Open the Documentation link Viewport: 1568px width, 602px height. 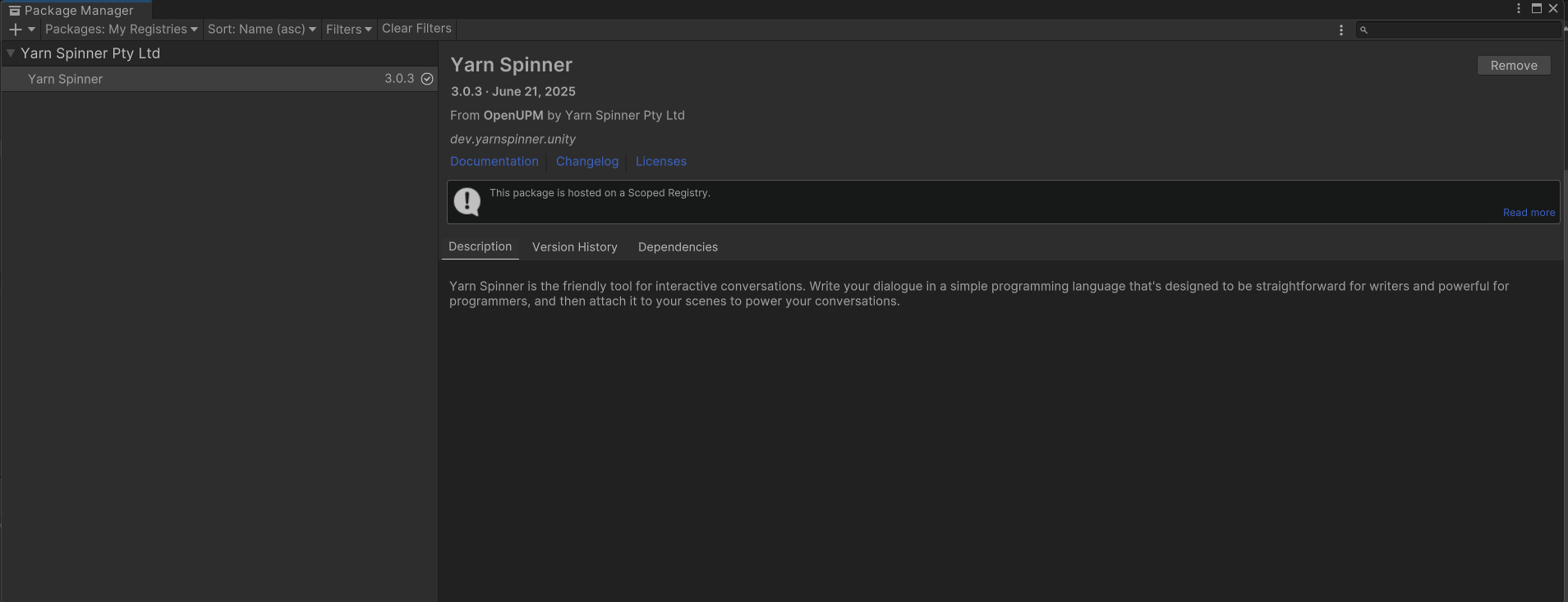[x=494, y=162]
